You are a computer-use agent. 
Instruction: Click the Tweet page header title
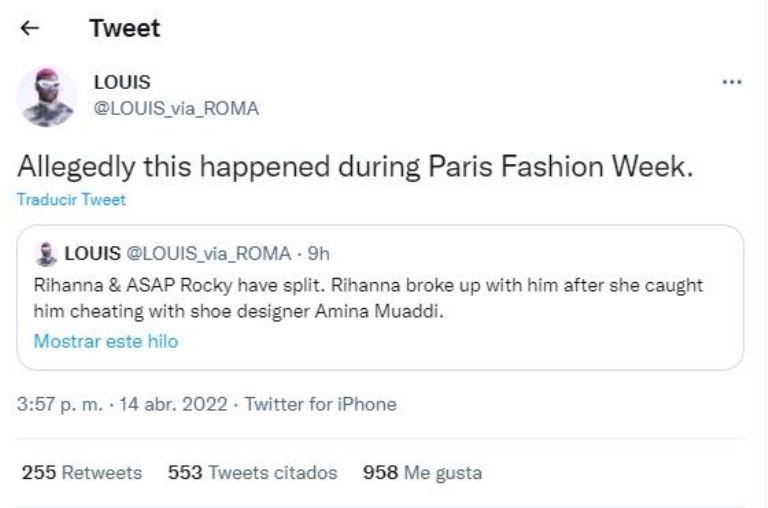tap(124, 29)
